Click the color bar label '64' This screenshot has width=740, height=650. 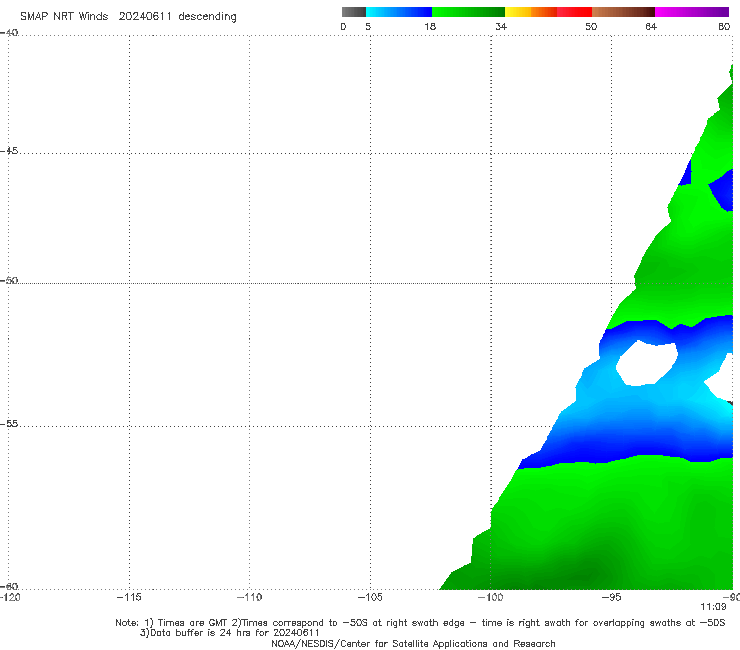point(651,27)
